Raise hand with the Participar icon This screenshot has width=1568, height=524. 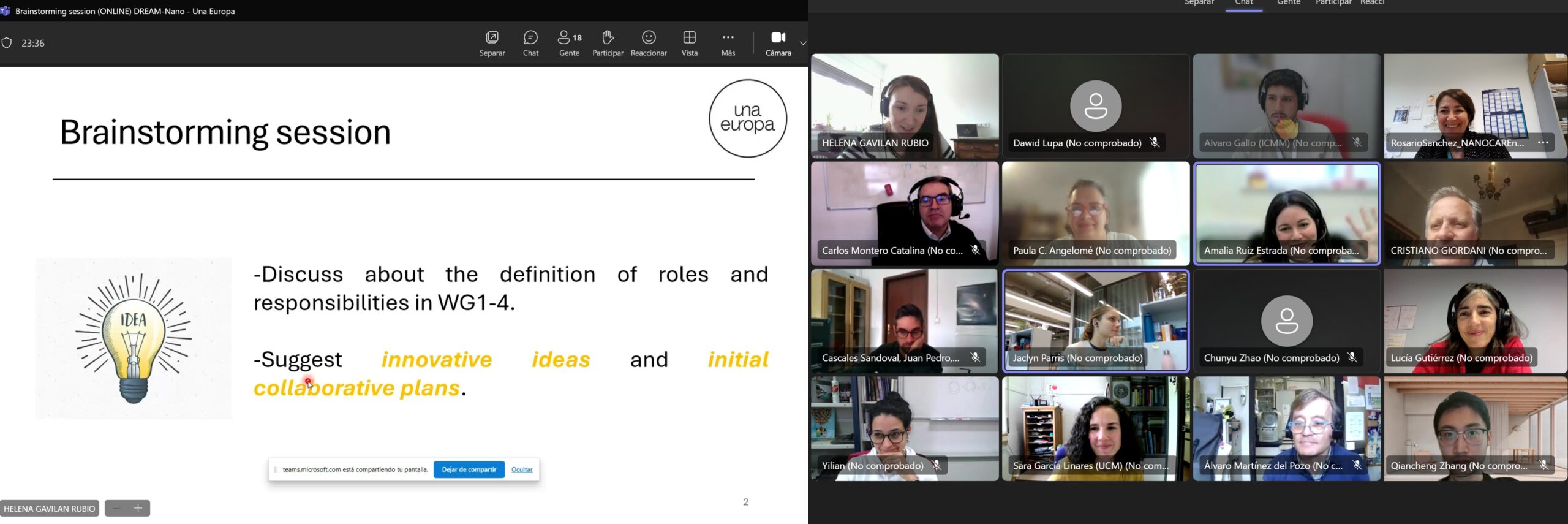point(608,38)
